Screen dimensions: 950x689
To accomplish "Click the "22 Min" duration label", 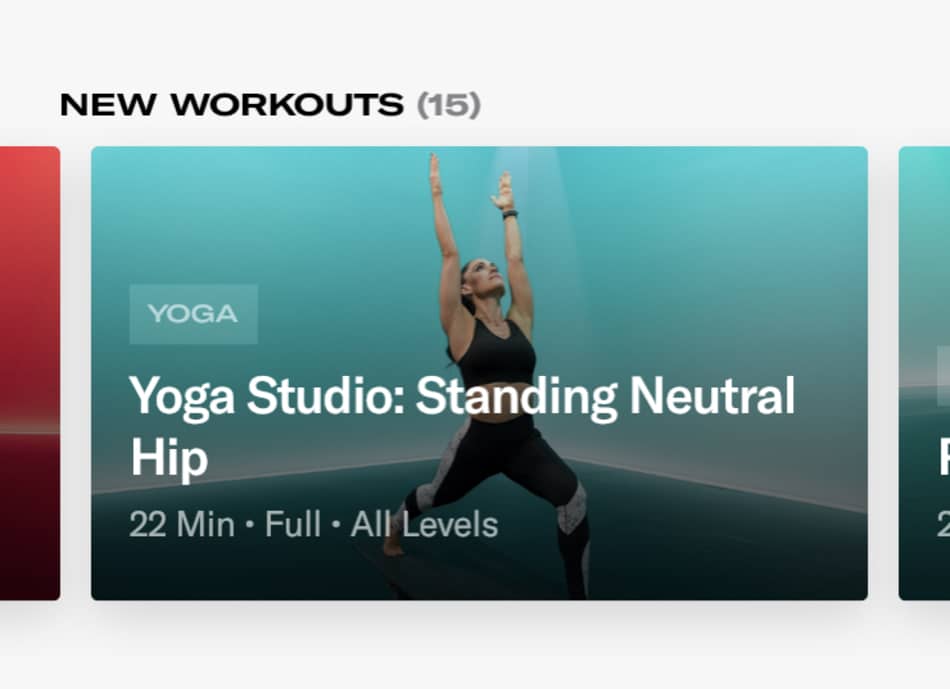I will click(182, 524).
